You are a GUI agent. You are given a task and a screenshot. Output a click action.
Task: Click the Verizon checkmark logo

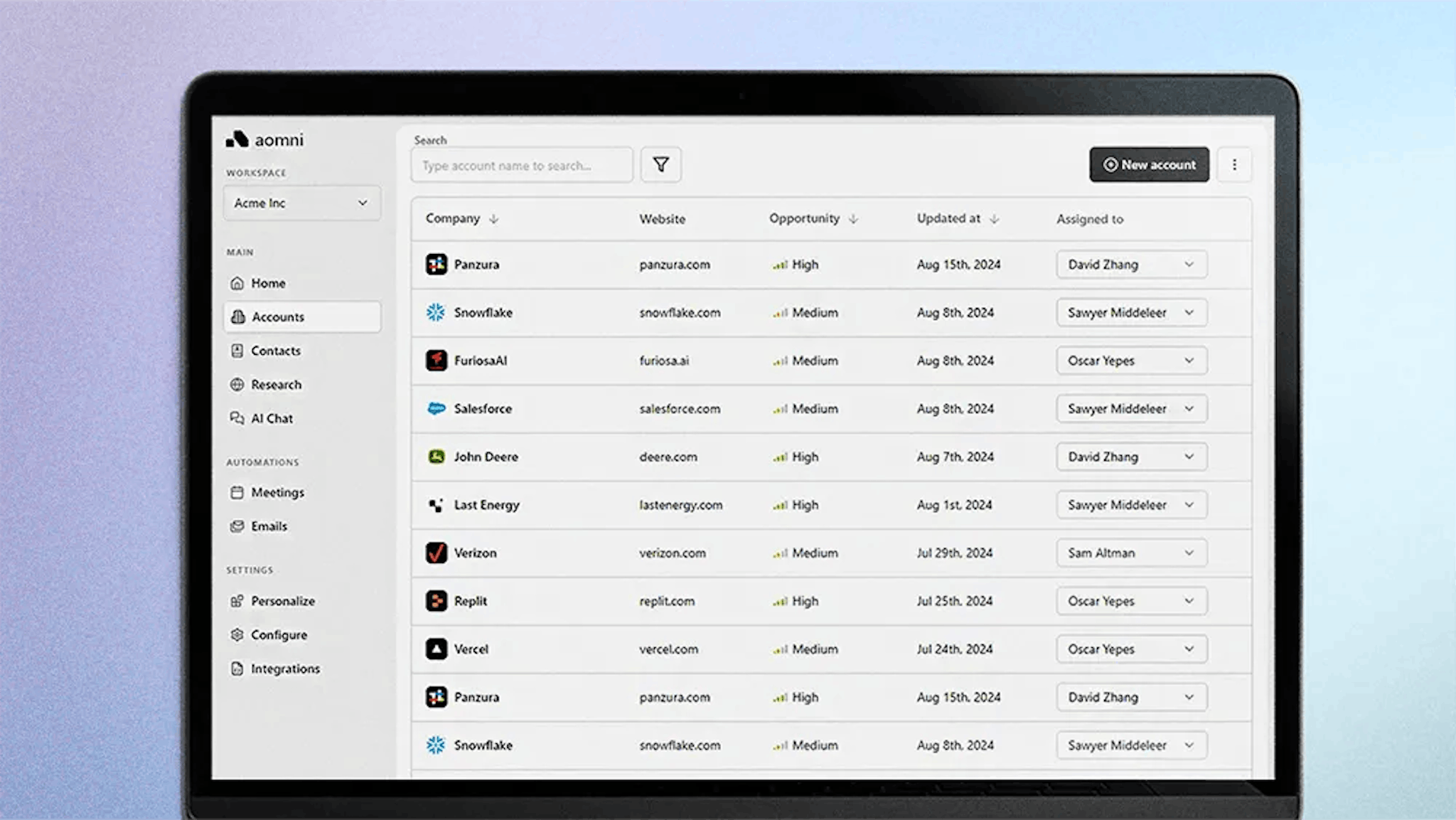click(436, 553)
